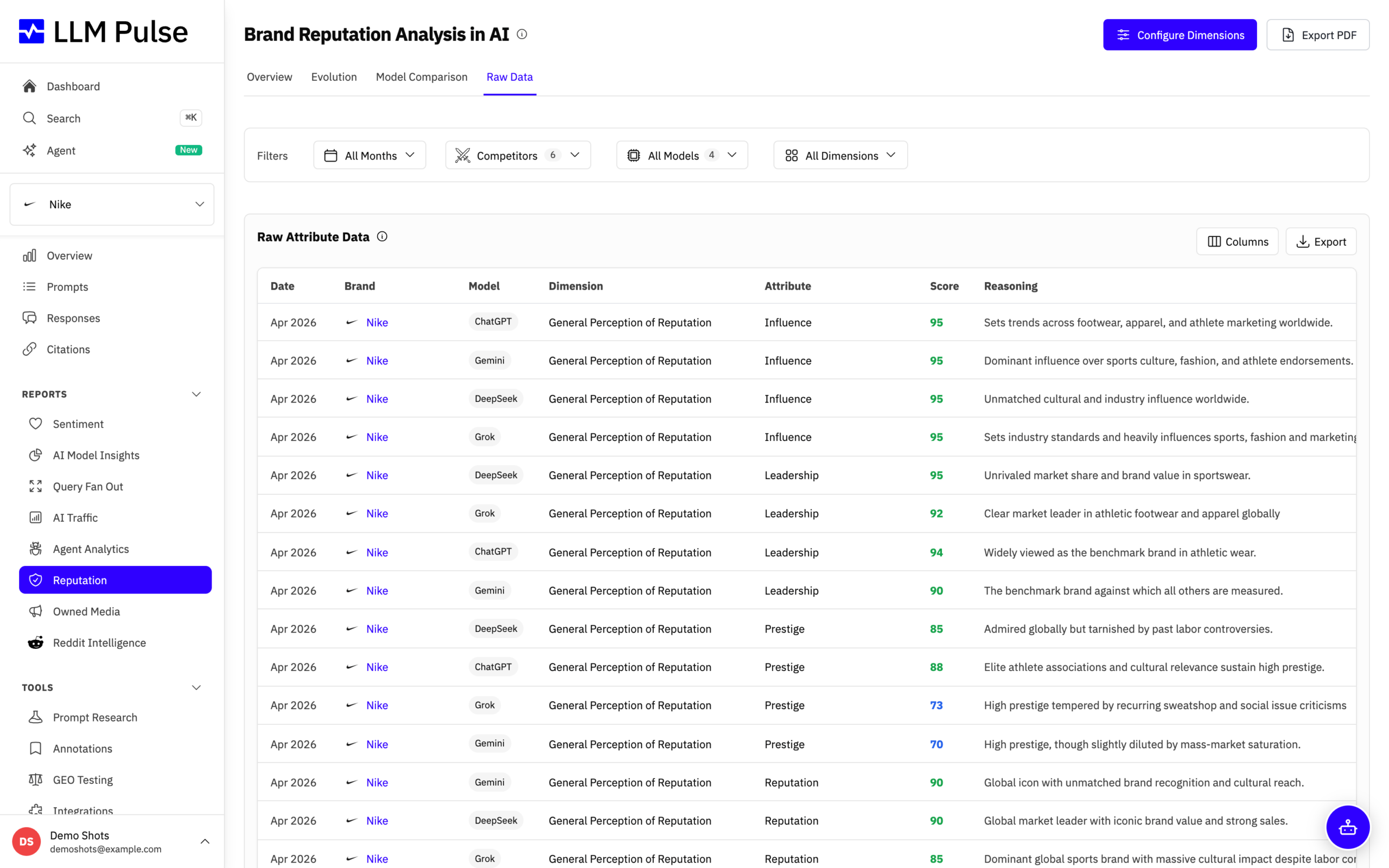Click the Score column header
Screen dimensions: 1389x868
click(944, 286)
